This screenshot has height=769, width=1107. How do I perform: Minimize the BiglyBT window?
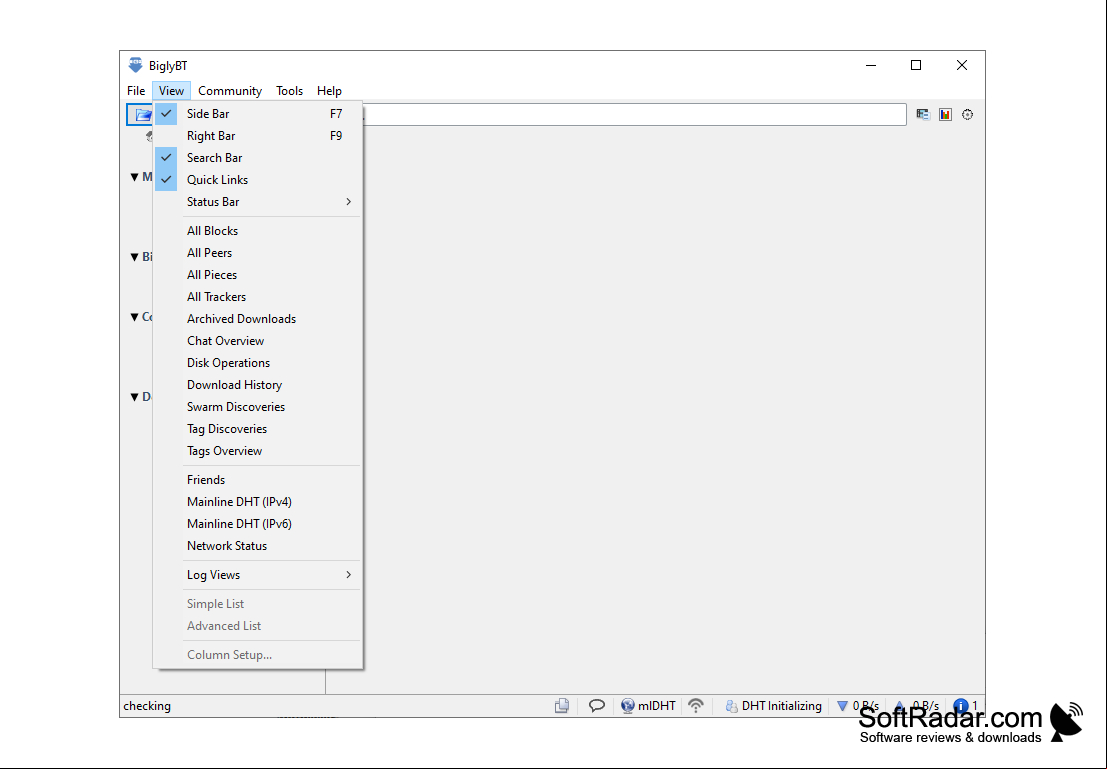point(871,65)
